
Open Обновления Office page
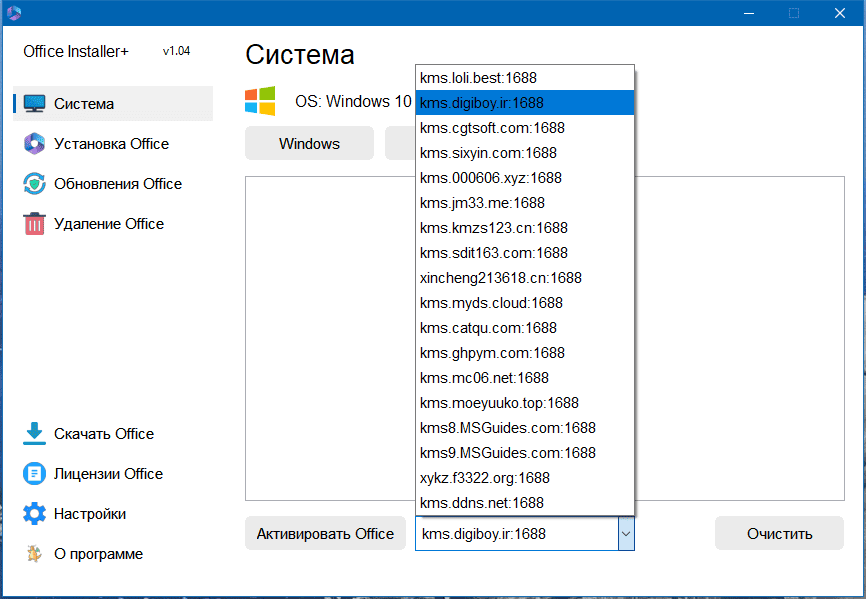[x=118, y=184]
